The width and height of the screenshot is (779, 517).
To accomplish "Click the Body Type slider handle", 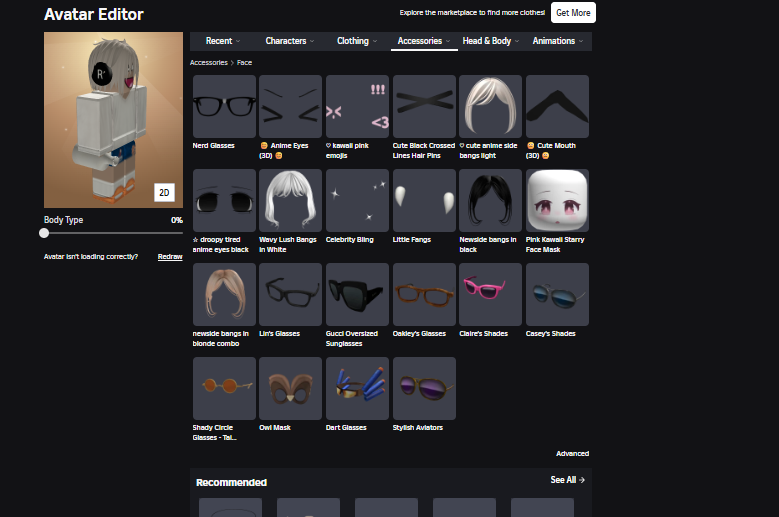I will [x=44, y=233].
